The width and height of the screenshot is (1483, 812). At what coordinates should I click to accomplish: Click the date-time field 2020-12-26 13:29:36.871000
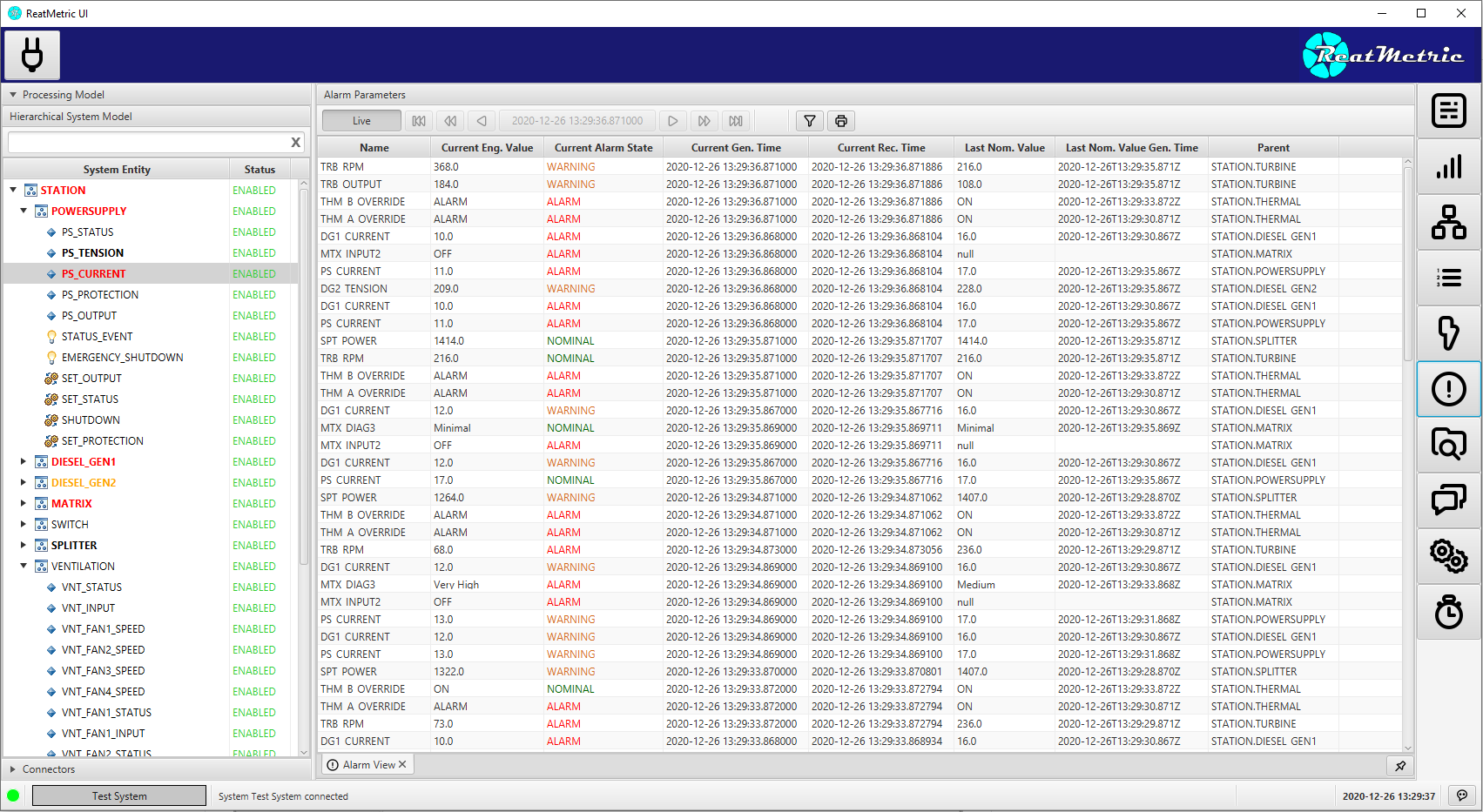coord(577,121)
